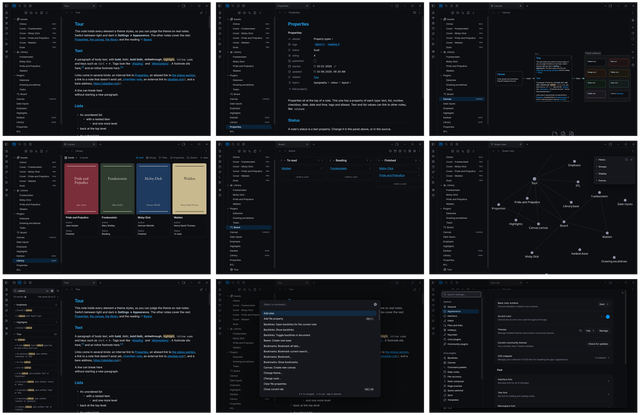Expand Display in the Graph view panel
This screenshot has width=640, height=415.
click(x=602, y=173)
